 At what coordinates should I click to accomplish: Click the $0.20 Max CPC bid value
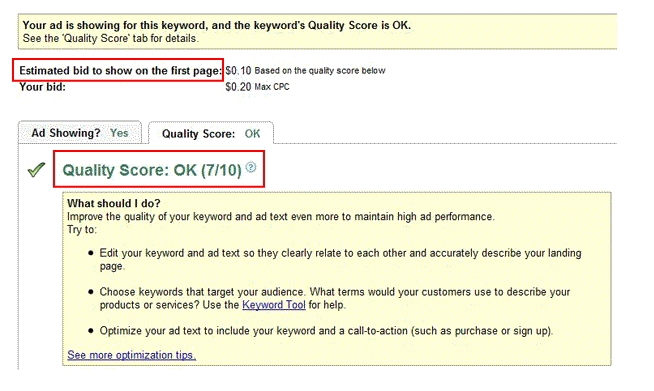point(238,87)
